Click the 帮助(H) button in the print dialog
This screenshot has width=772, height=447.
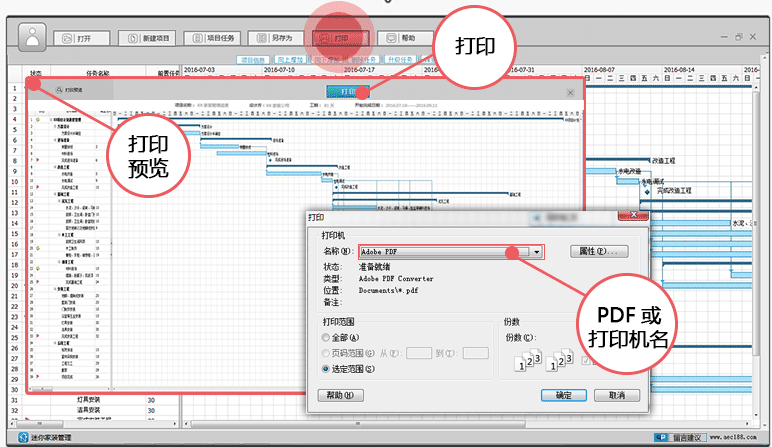click(x=341, y=395)
